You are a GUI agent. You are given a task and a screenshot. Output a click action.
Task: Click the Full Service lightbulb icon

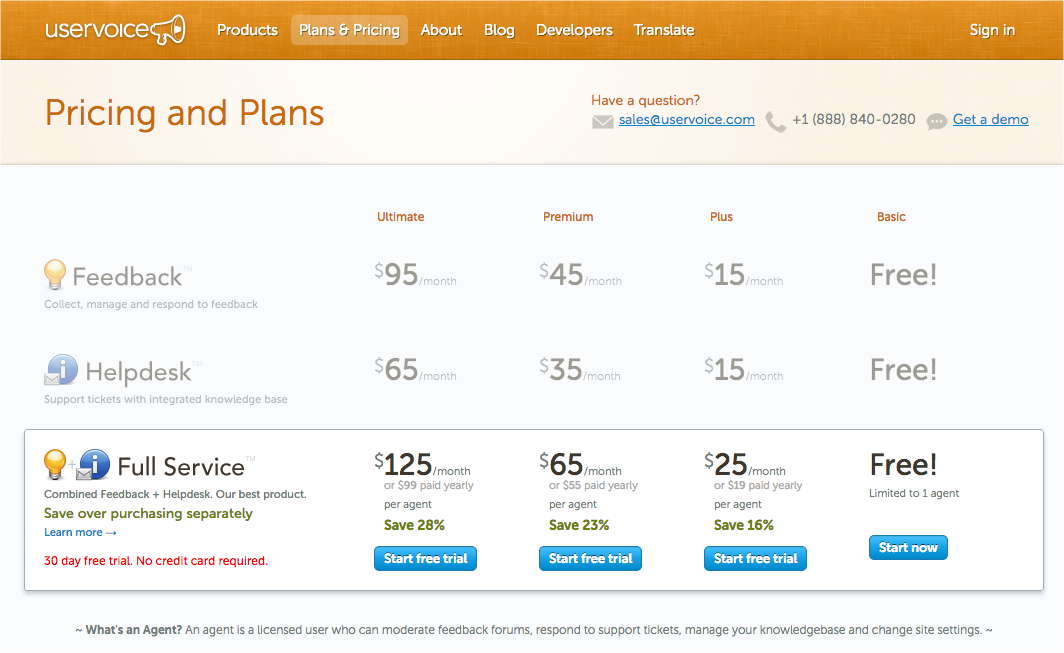pos(55,465)
